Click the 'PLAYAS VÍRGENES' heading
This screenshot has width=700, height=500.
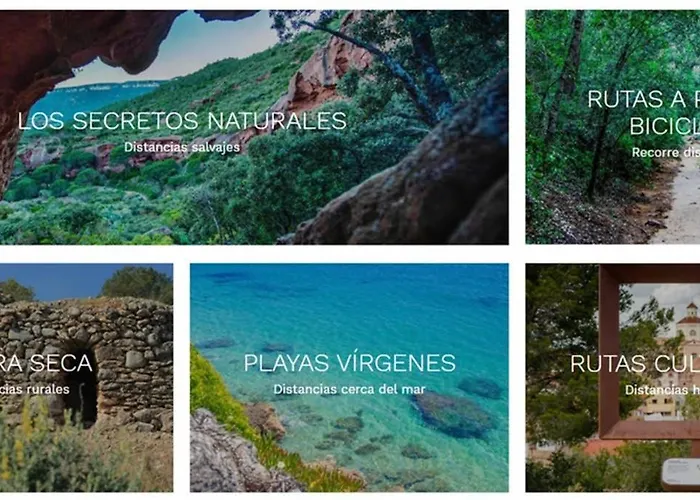[x=349, y=363]
